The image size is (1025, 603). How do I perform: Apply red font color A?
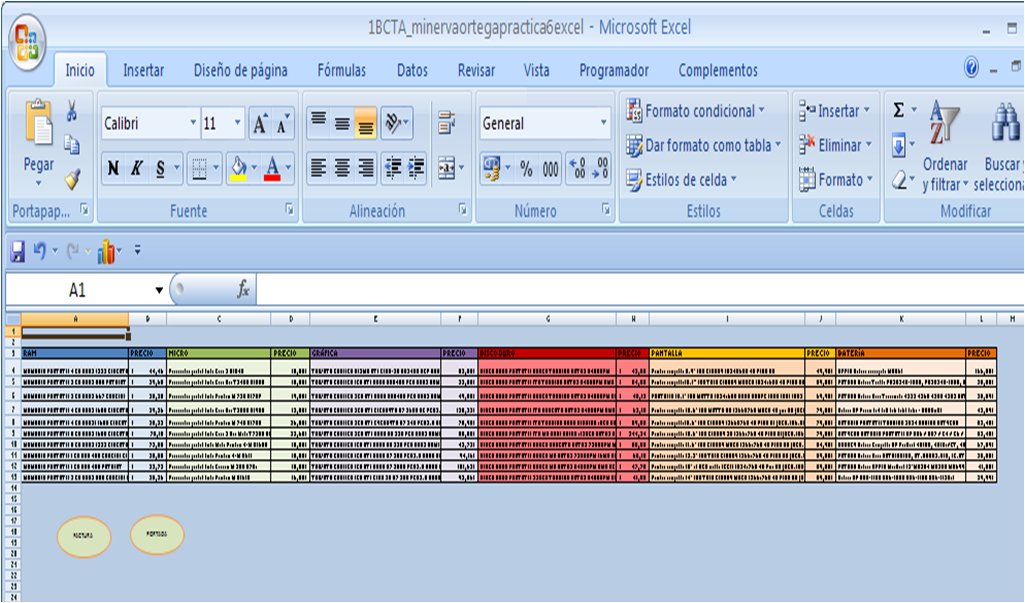coord(272,169)
